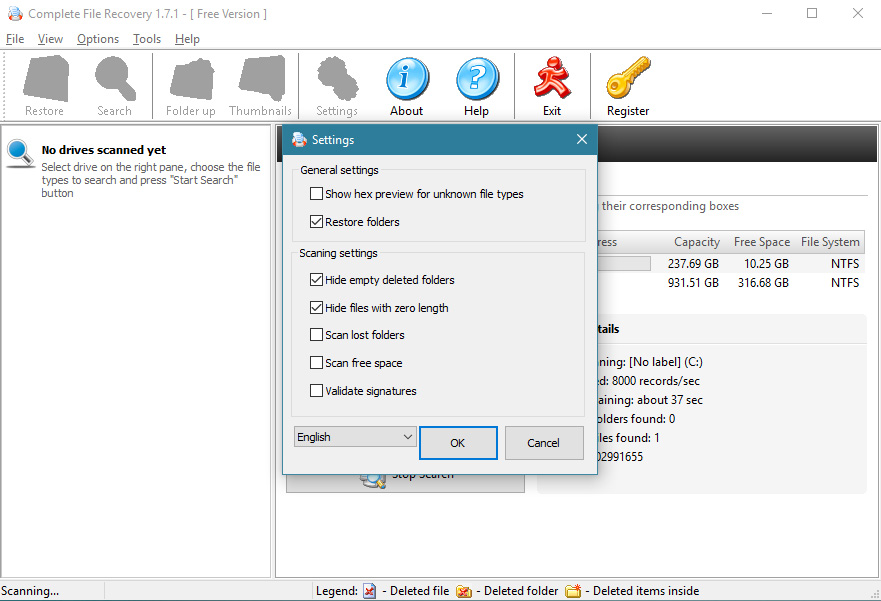The width and height of the screenshot is (881, 601).
Task: Enable the Scan lost folders option
Action: coord(316,335)
